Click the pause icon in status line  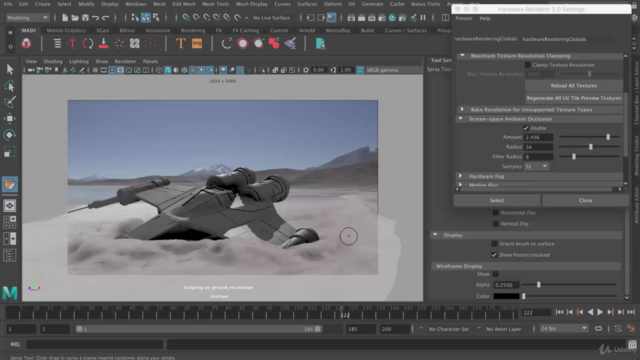tap(423, 18)
